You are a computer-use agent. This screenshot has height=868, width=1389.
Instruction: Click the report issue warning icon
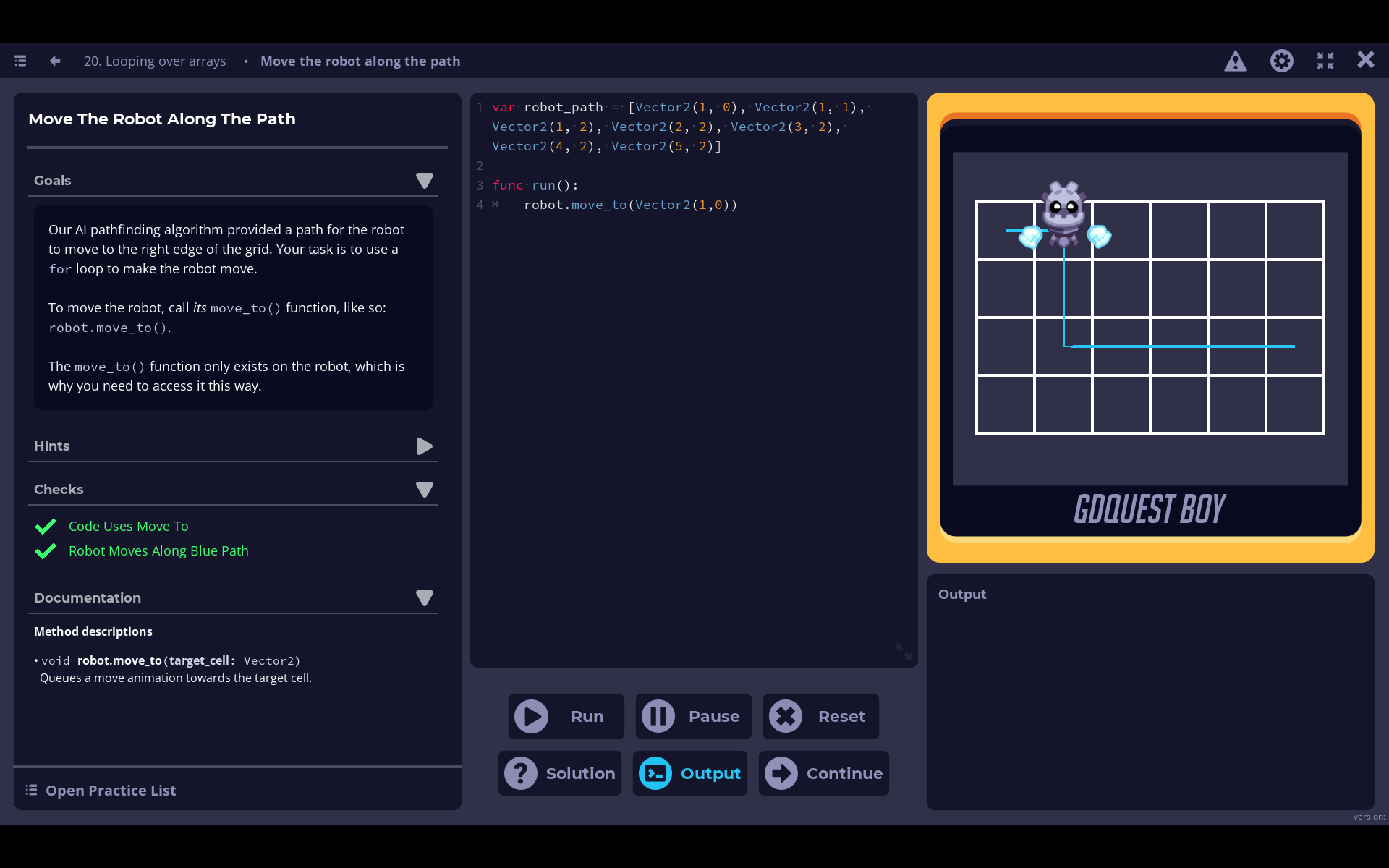(1235, 61)
